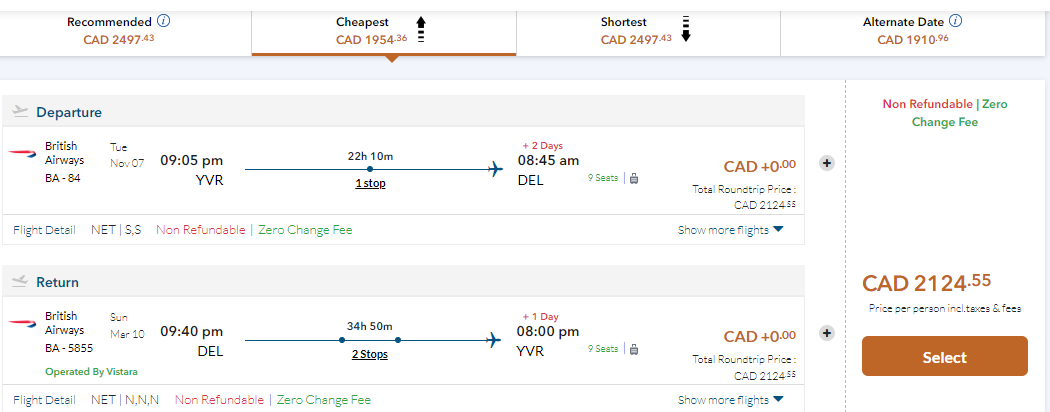Click the Departure section airplane icon
The image size is (1050, 412).
point(20,112)
